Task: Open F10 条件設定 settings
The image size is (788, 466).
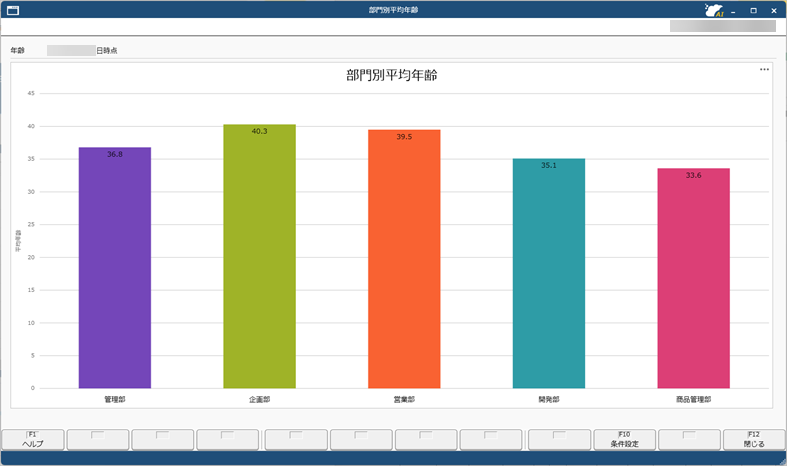Action: click(x=624, y=439)
